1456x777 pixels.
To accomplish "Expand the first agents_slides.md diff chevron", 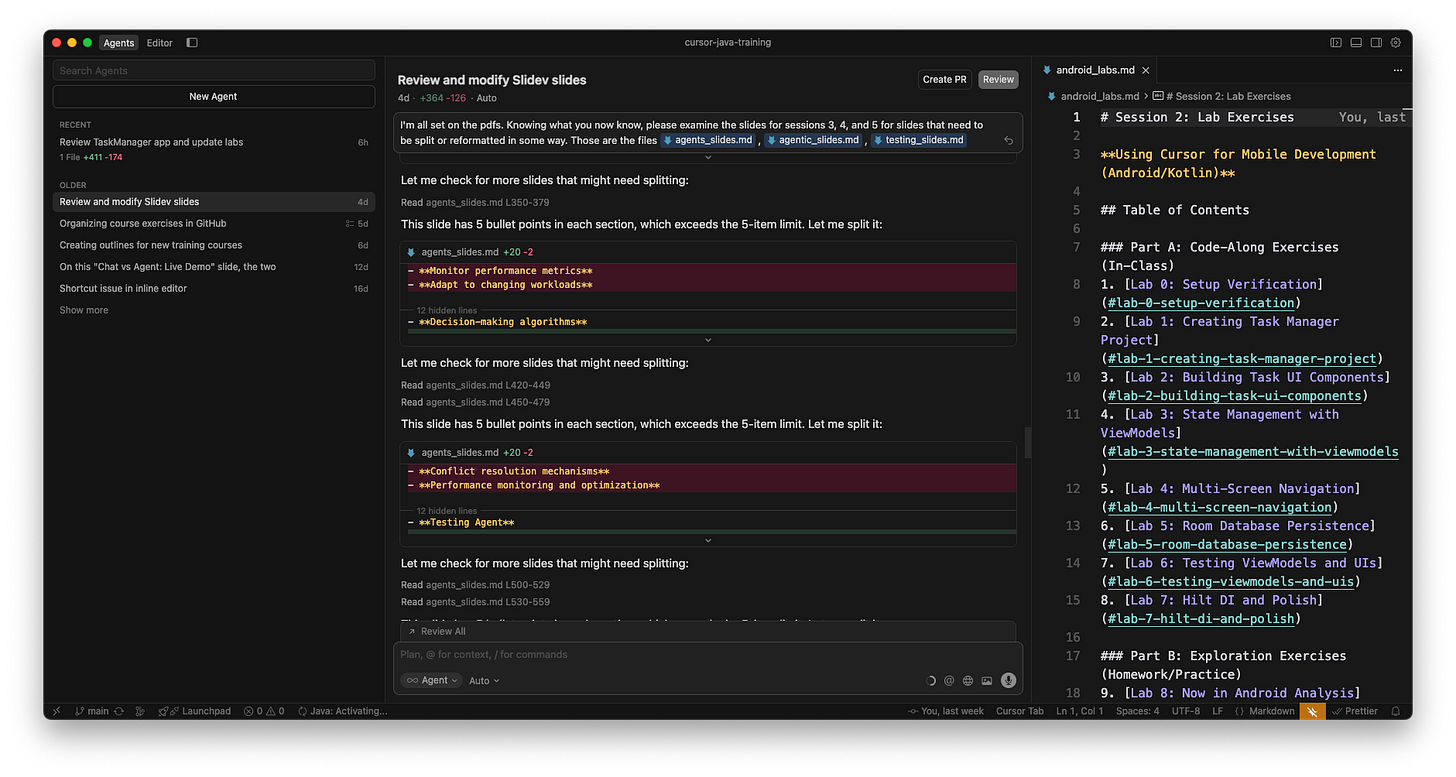I will pos(708,340).
